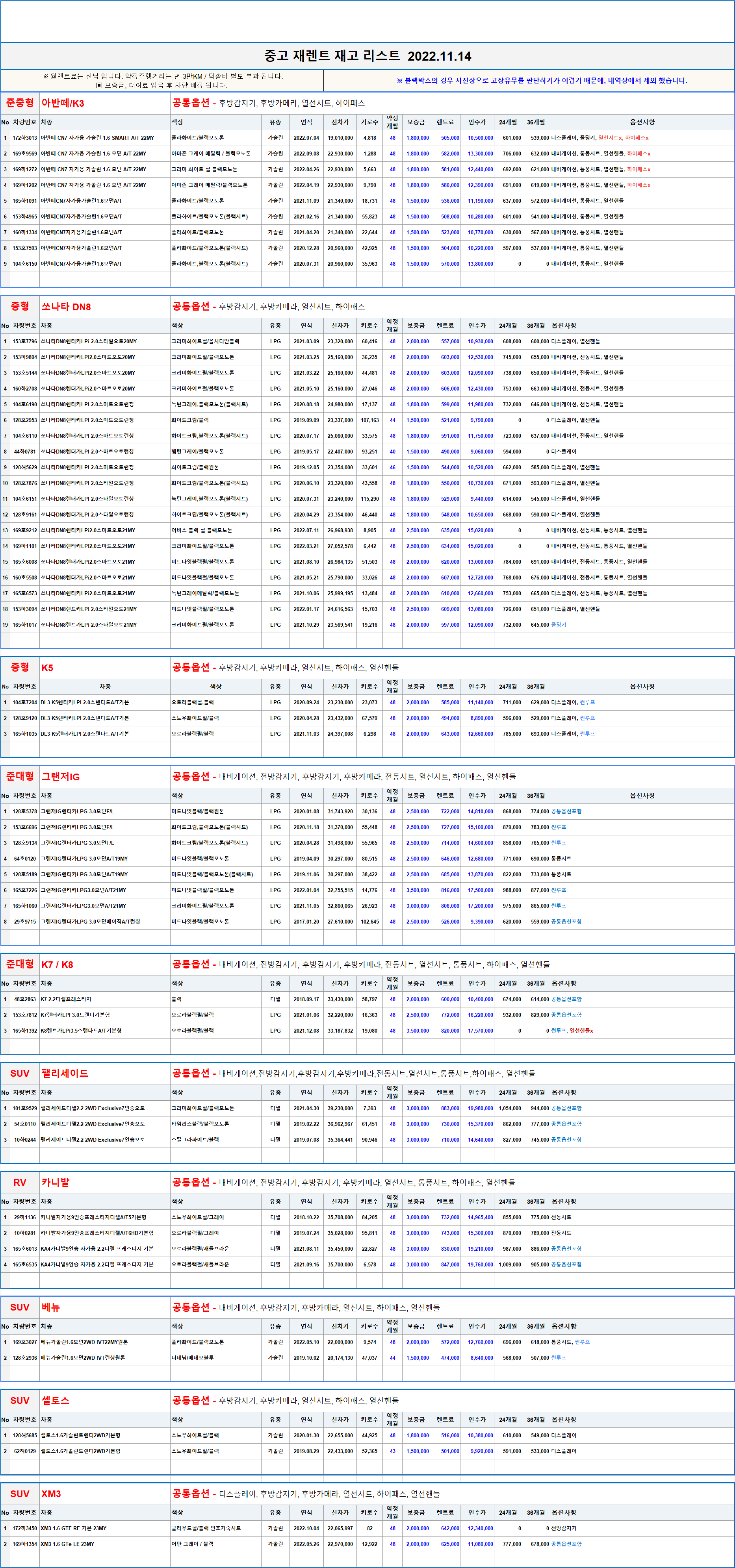Screen dimensions: 735x1568
Task: Select license plate cell "104호6150"
Action: tap(25, 264)
